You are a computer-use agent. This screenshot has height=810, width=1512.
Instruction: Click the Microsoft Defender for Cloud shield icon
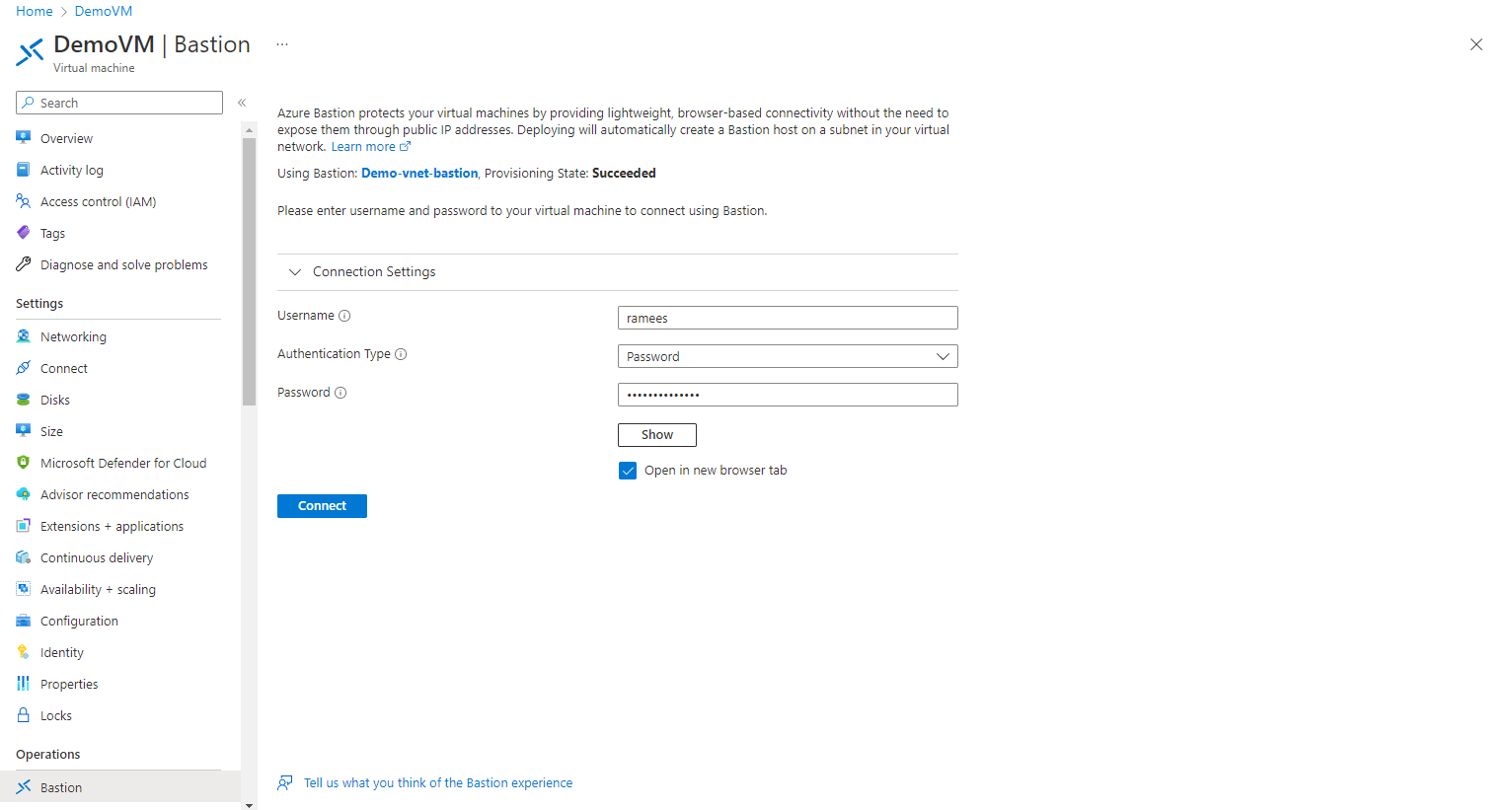[x=24, y=463]
